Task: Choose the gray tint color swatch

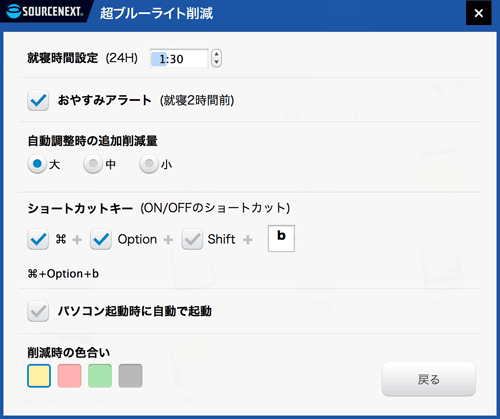Action: tap(130, 376)
